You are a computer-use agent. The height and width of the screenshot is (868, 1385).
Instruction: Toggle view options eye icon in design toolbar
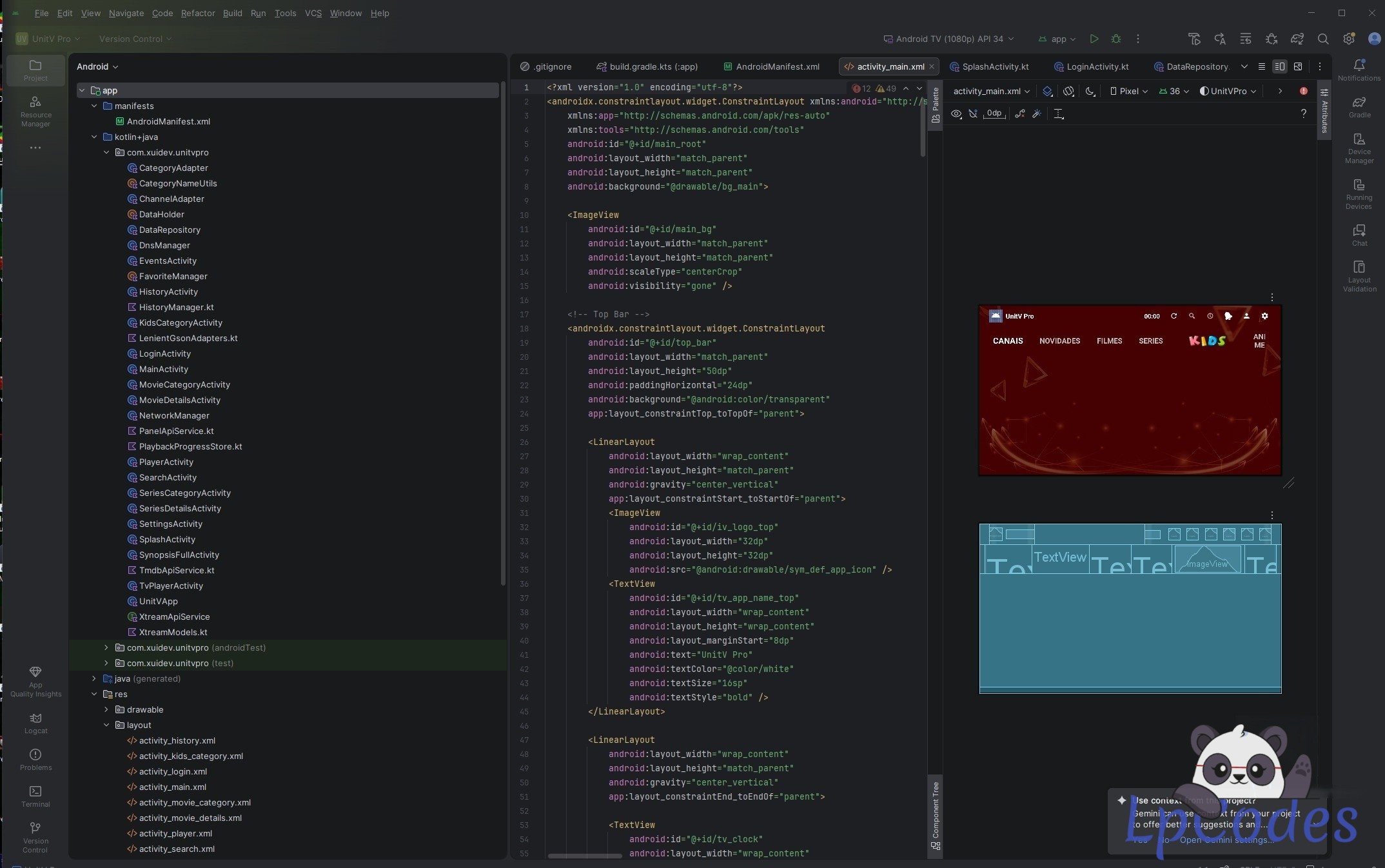[956, 113]
